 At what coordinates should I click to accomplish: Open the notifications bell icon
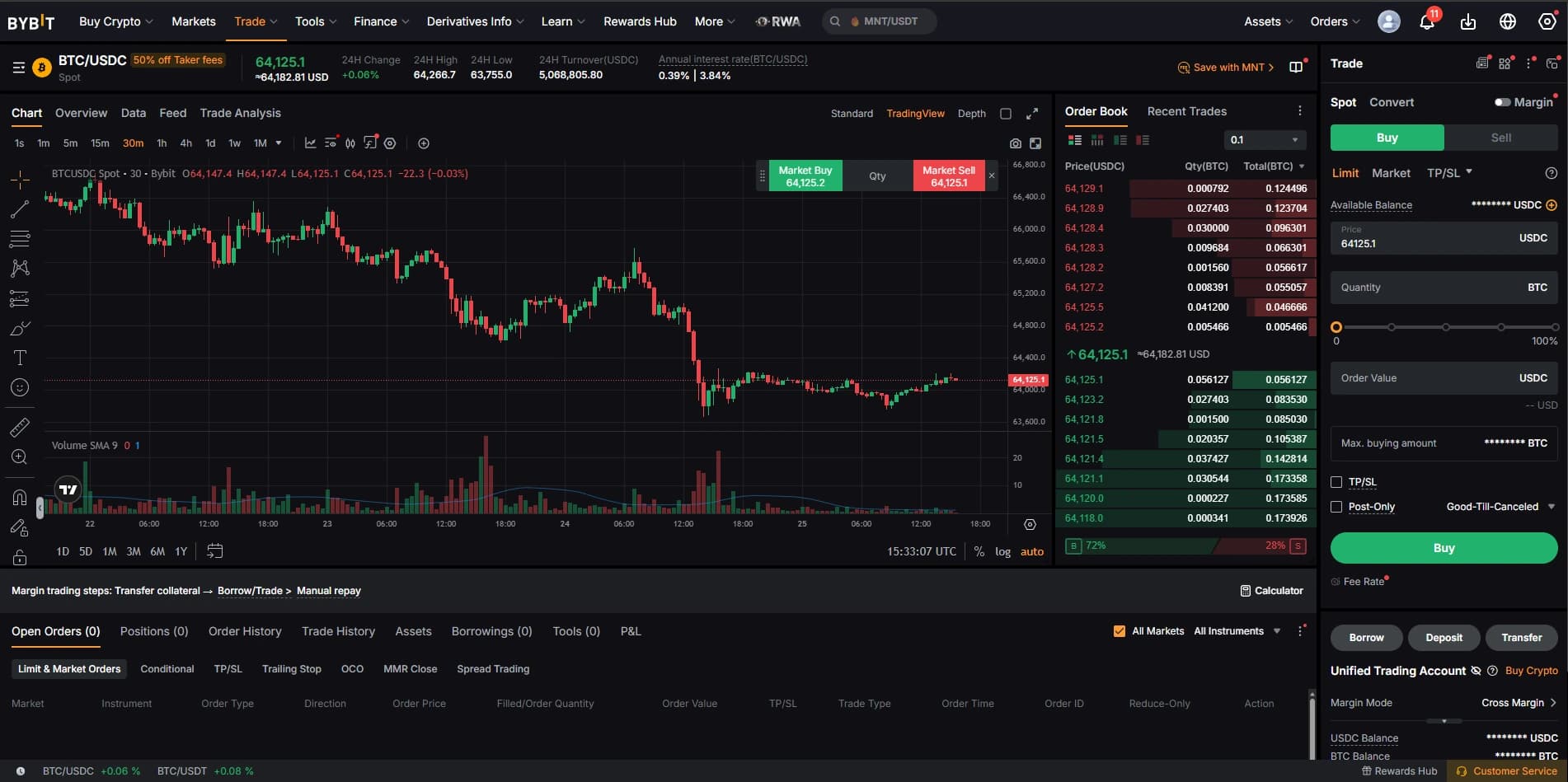(1427, 22)
